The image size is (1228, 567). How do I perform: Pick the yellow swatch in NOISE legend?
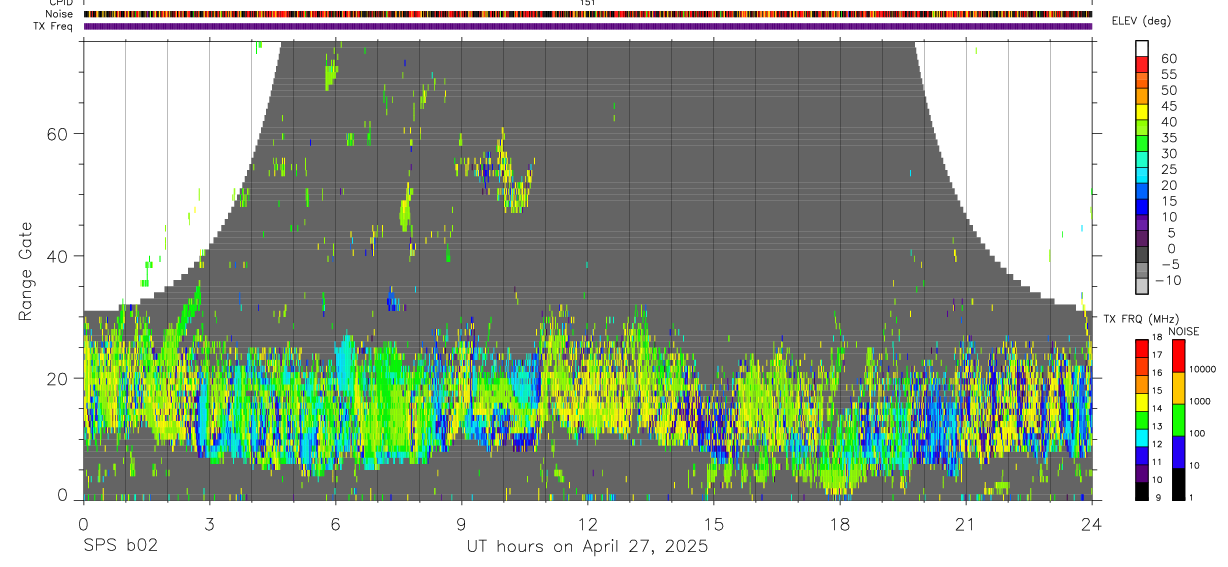tap(1178, 387)
